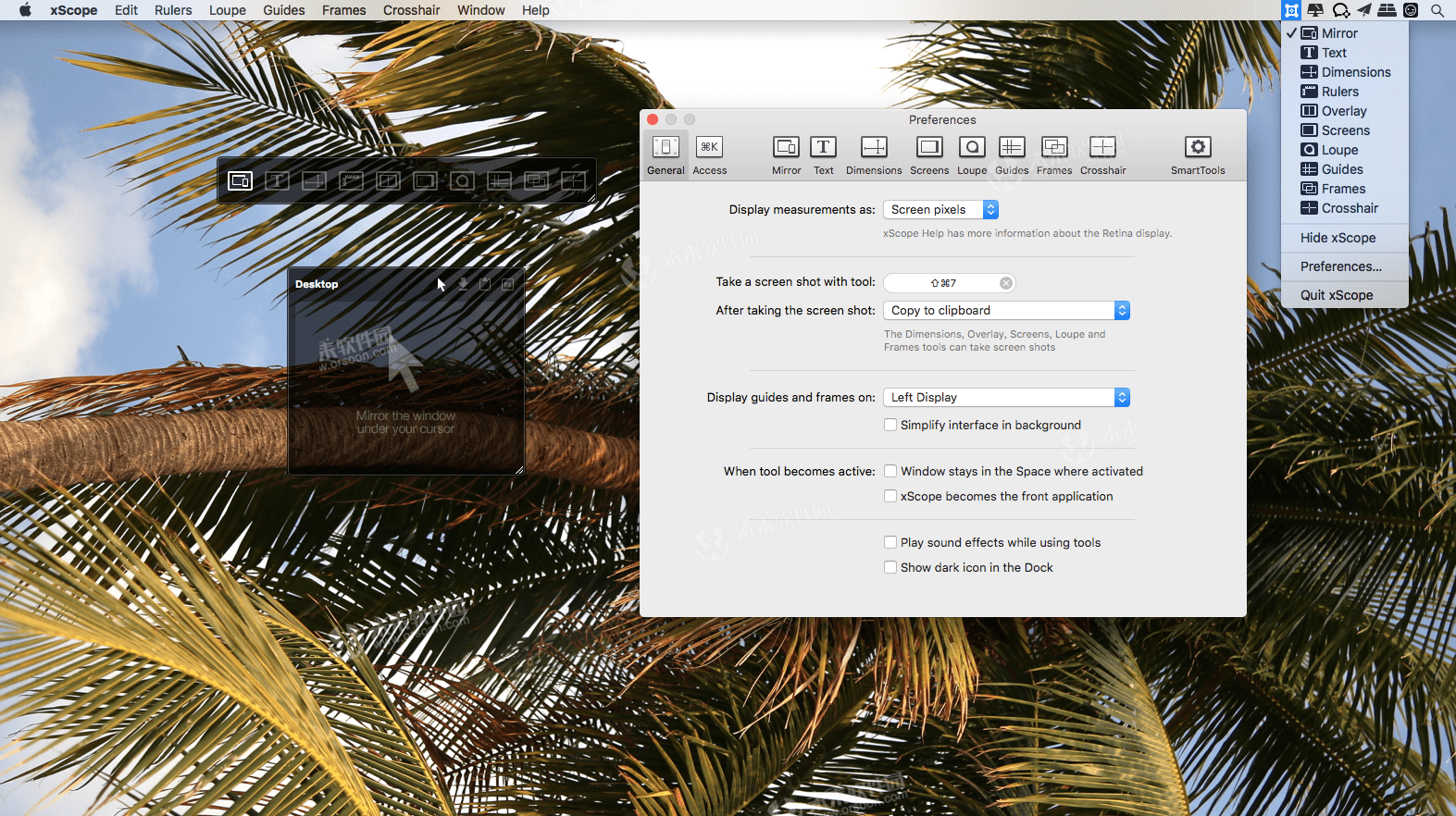1456x816 pixels.
Task: Clear the screen shot shortcut field
Action: [x=1006, y=283]
